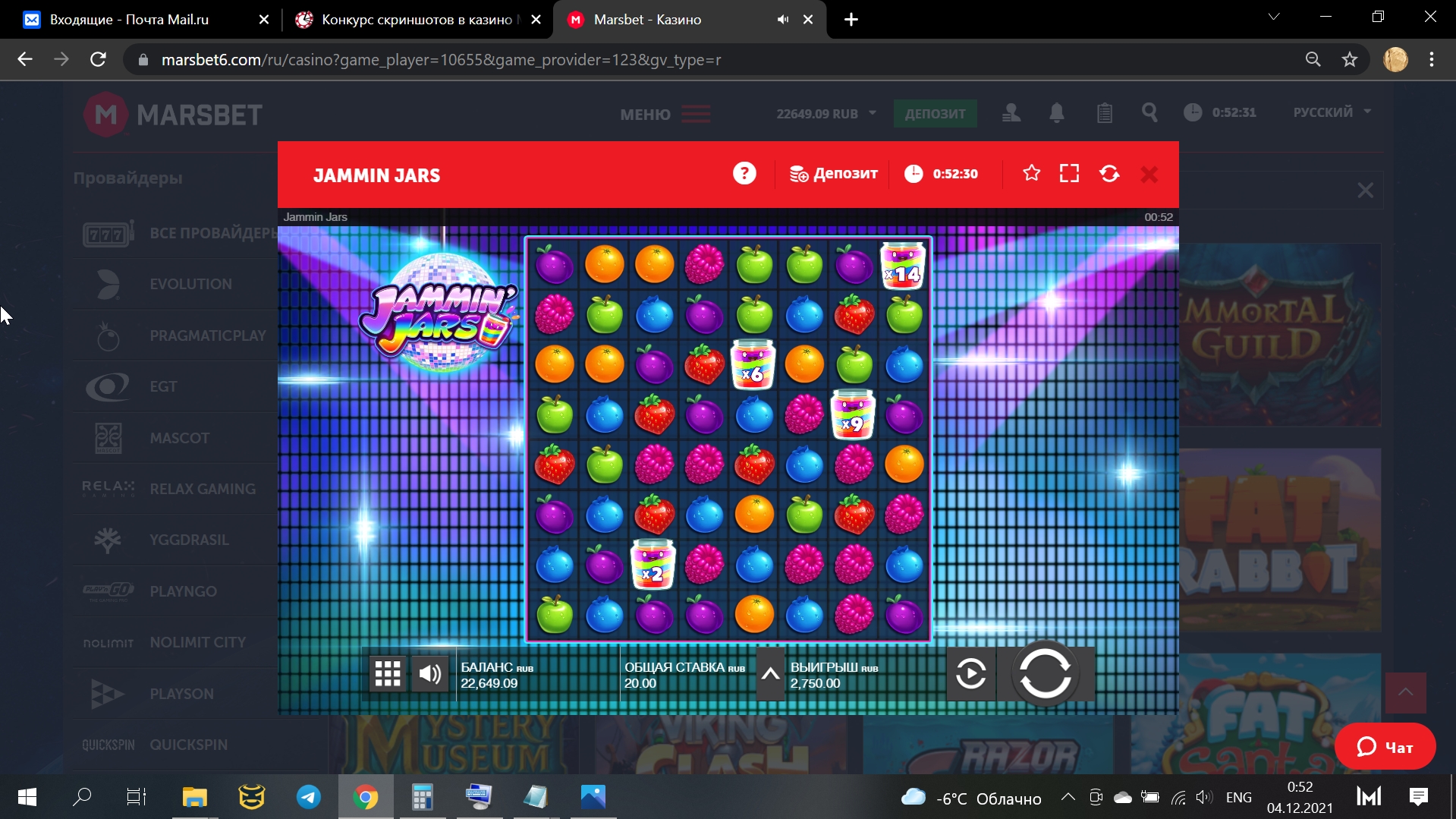Image resolution: width=1456 pixels, height=819 pixels.
Task: Expand the game to fullscreen
Action: [x=1069, y=174]
